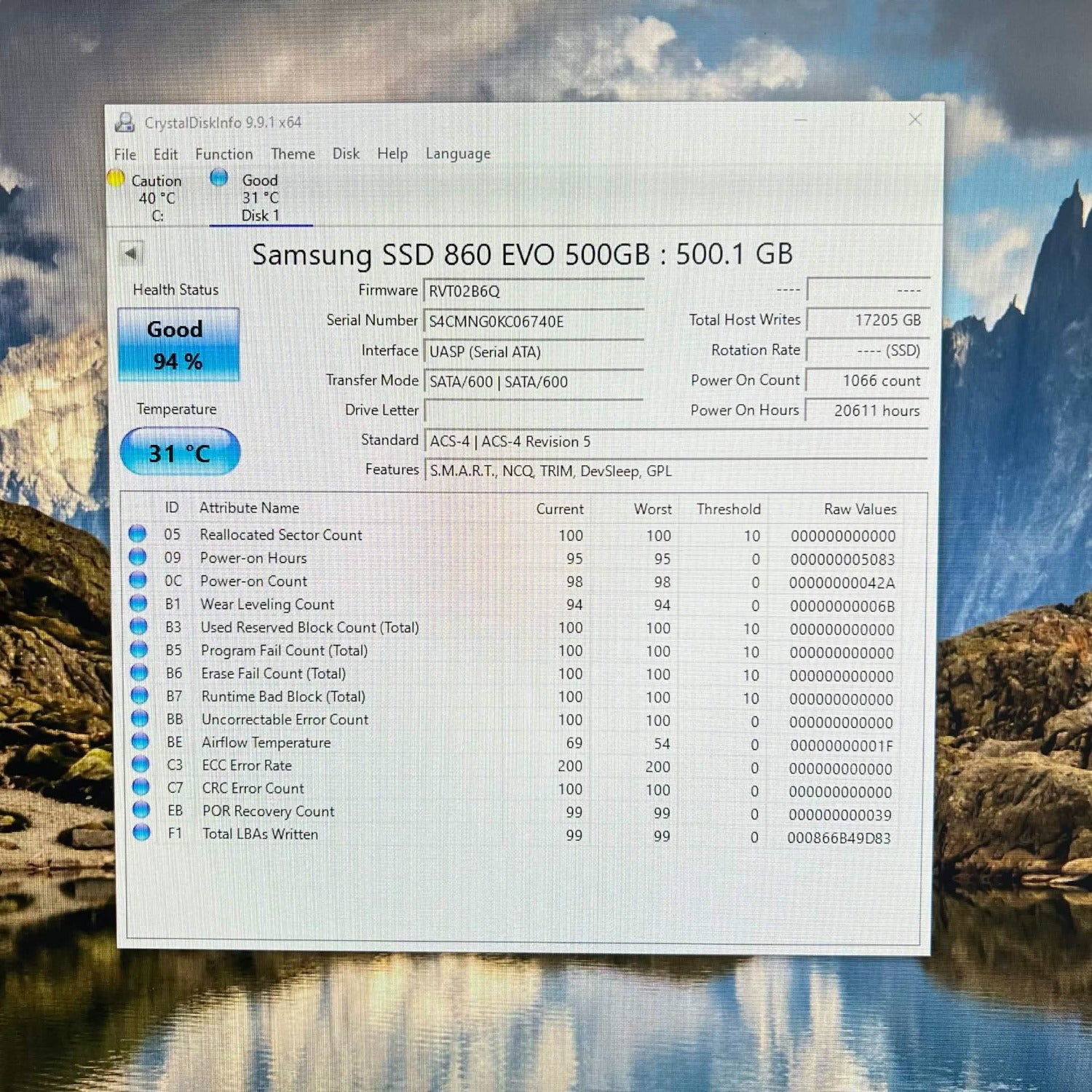Click the Good 94 % health status button
The width and height of the screenshot is (1092, 1092).
(x=178, y=345)
